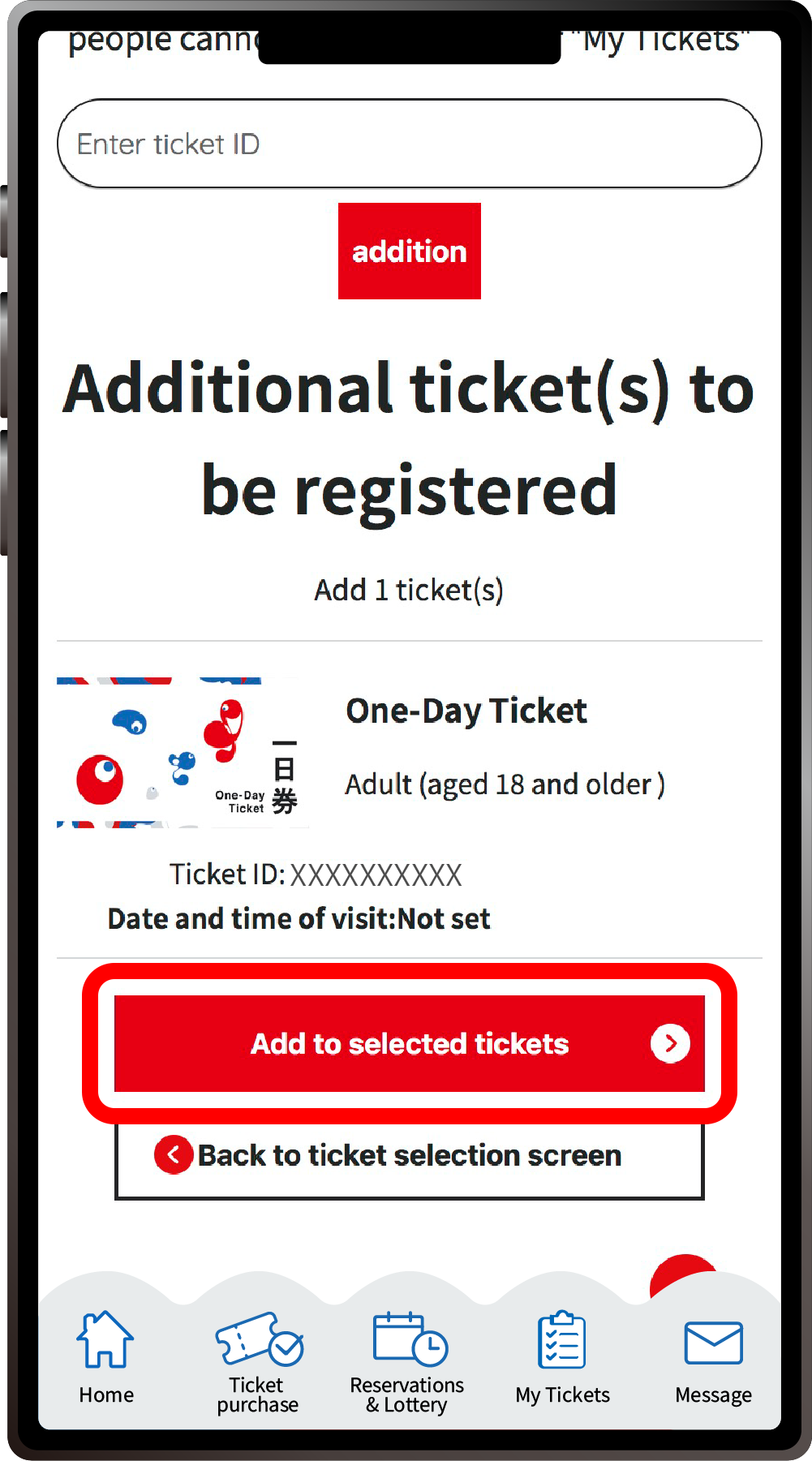Select Back to ticket selection screen
The height and width of the screenshot is (1461, 812).
click(409, 1155)
